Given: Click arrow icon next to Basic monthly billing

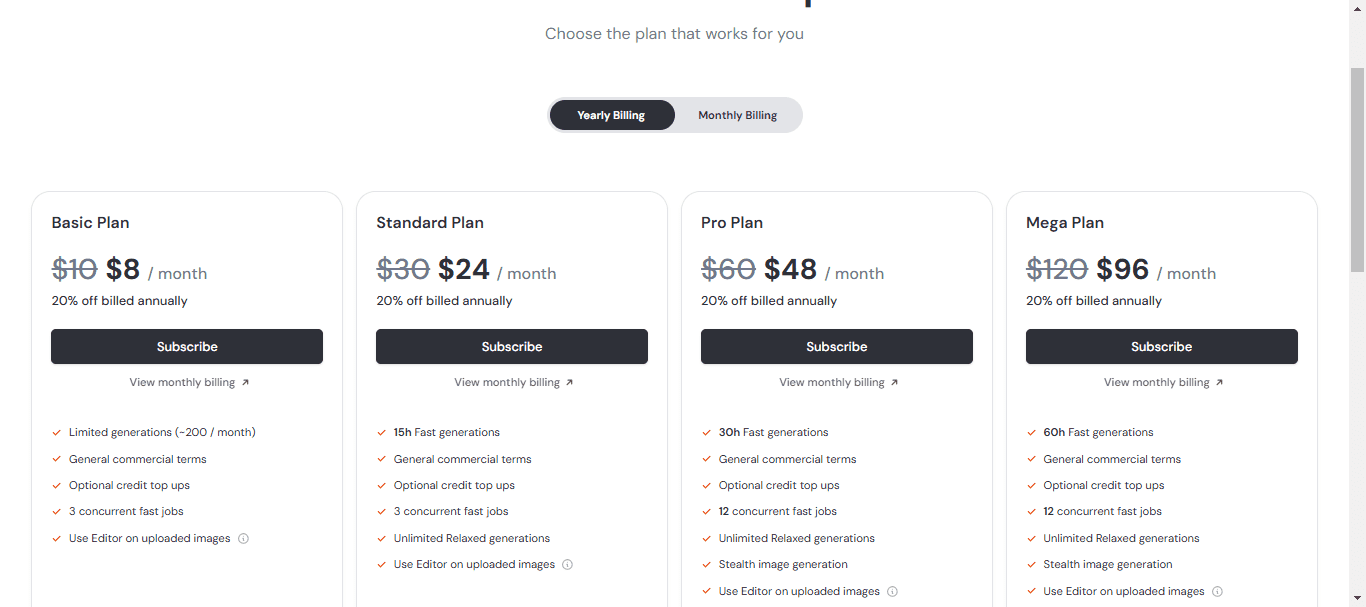Looking at the screenshot, I should coord(245,382).
